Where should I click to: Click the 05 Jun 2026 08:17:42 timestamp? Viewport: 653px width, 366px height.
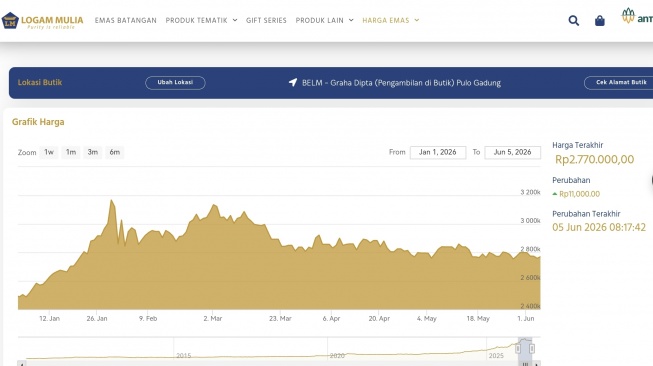coord(599,227)
